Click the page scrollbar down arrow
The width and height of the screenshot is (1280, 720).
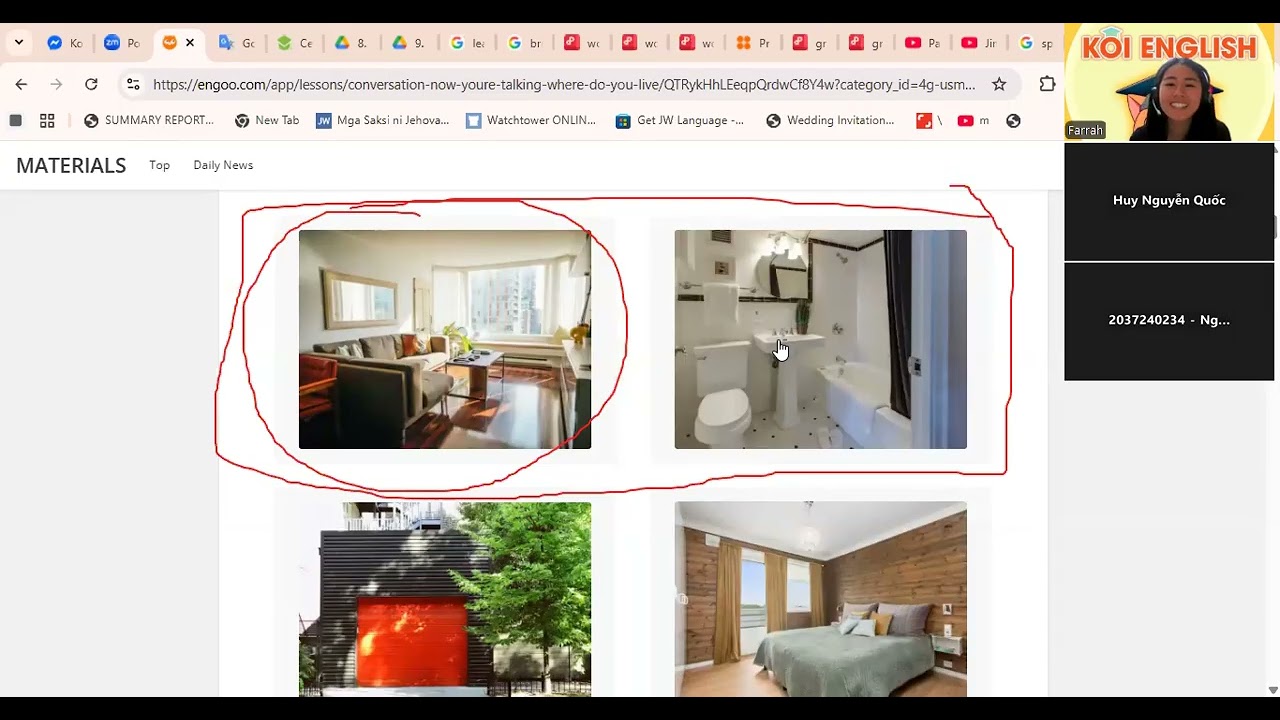1272,690
